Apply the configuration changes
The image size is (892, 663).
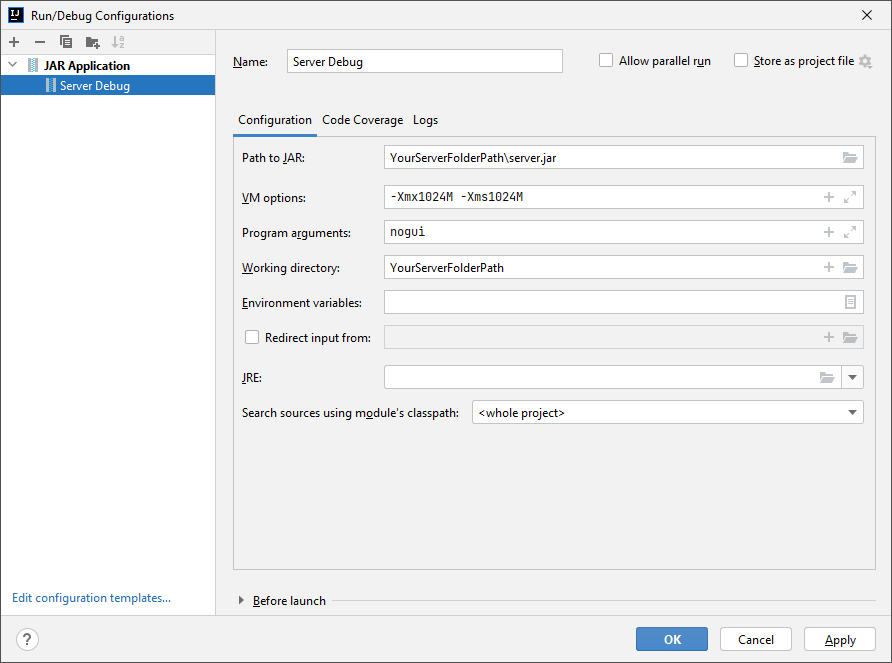click(x=839, y=639)
